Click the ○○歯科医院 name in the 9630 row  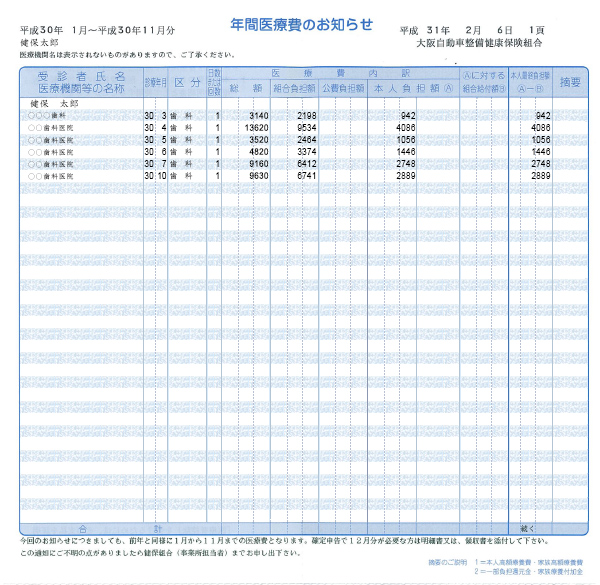click(51, 176)
